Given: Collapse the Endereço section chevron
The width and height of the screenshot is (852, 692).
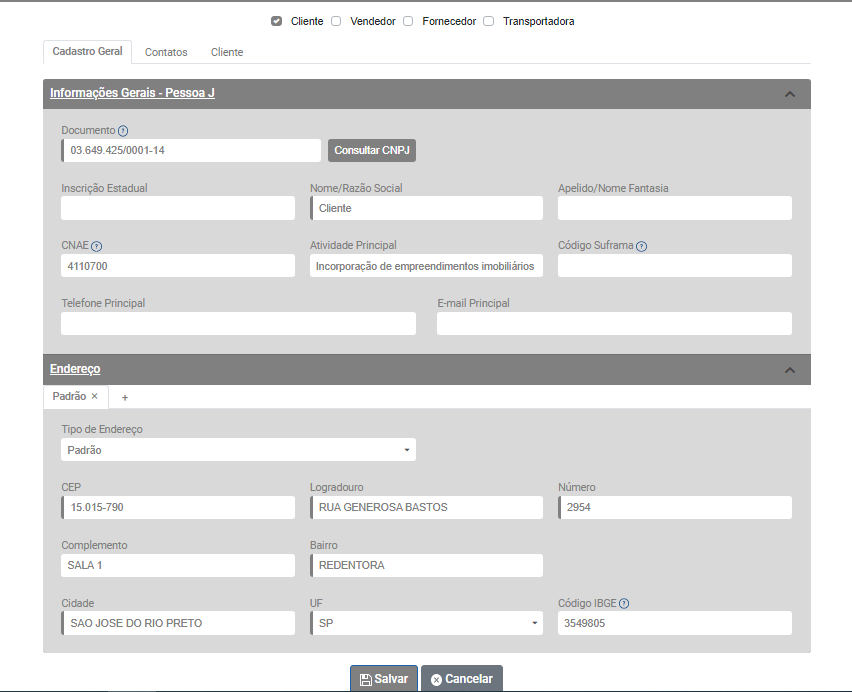Looking at the screenshot, I should click(x=789, y=370).
